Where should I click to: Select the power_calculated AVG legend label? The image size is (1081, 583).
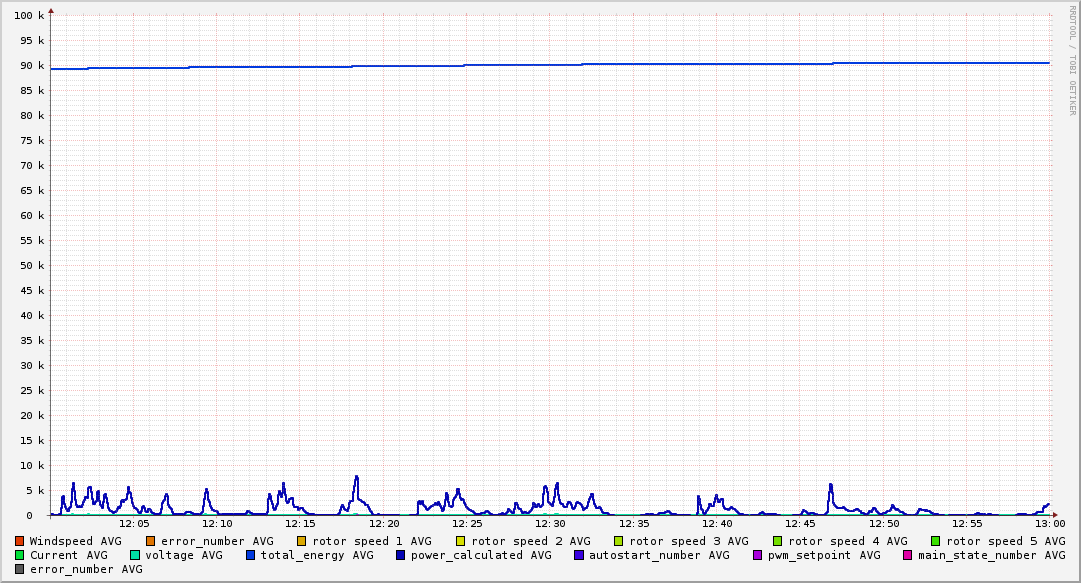tap(481, 555)
